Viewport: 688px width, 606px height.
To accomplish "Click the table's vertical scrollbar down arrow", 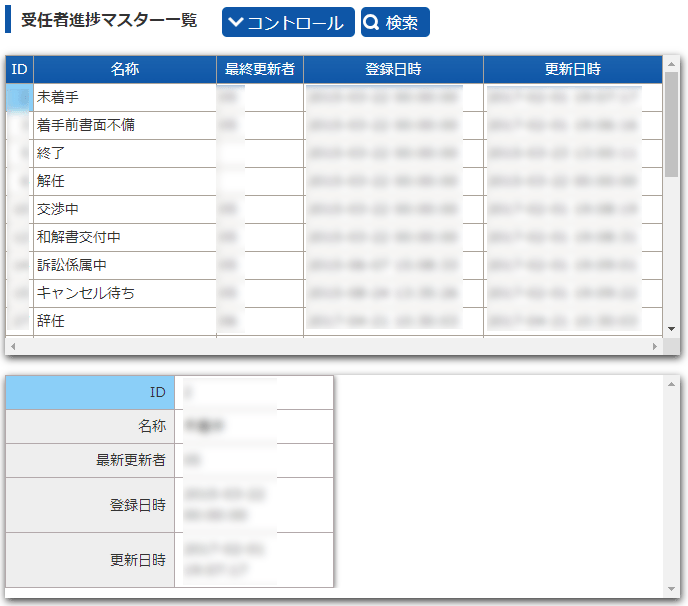I will point(671,328).
